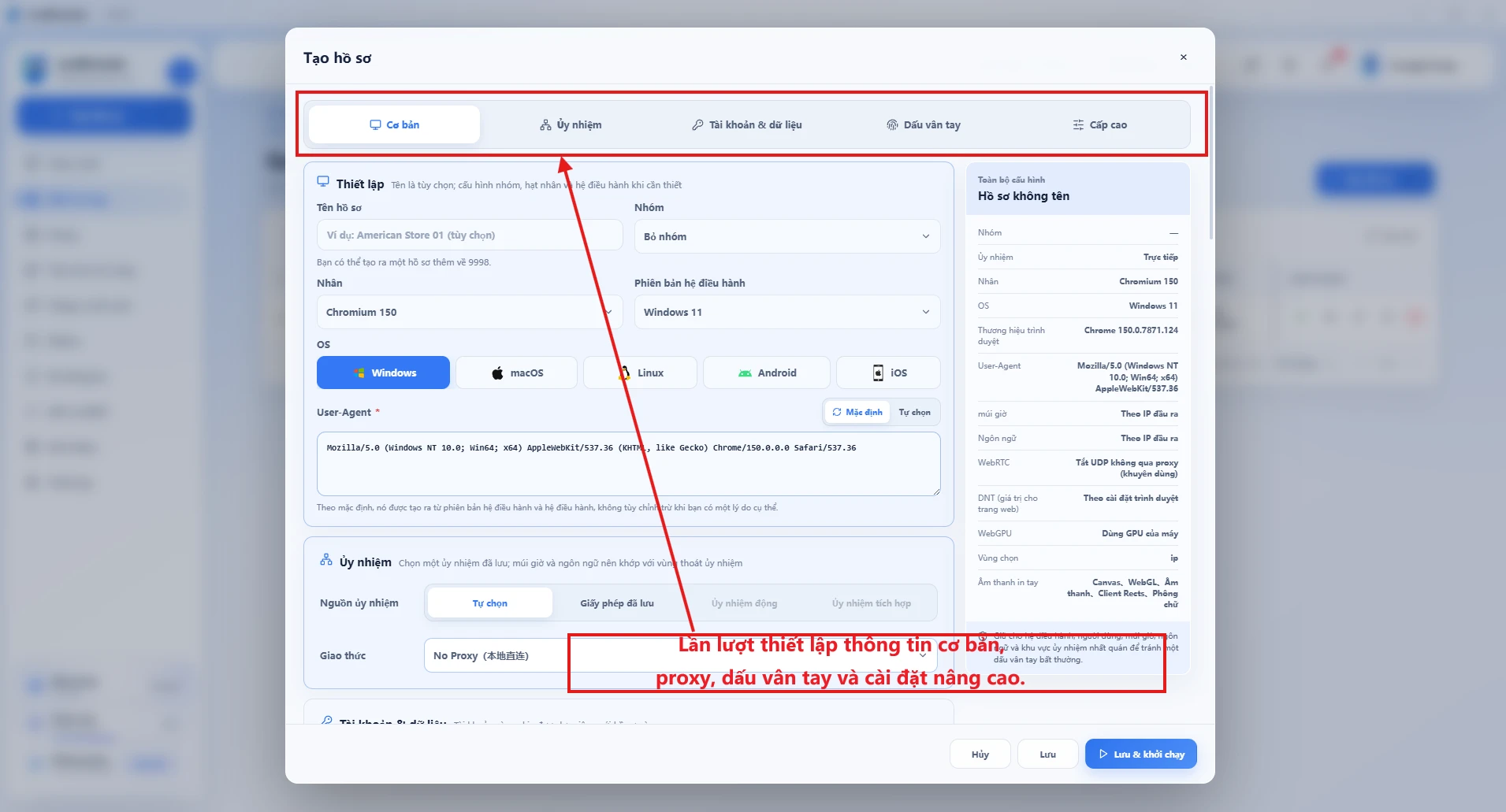Click the Hồ sơ không tên summary title

point(1024,196)
